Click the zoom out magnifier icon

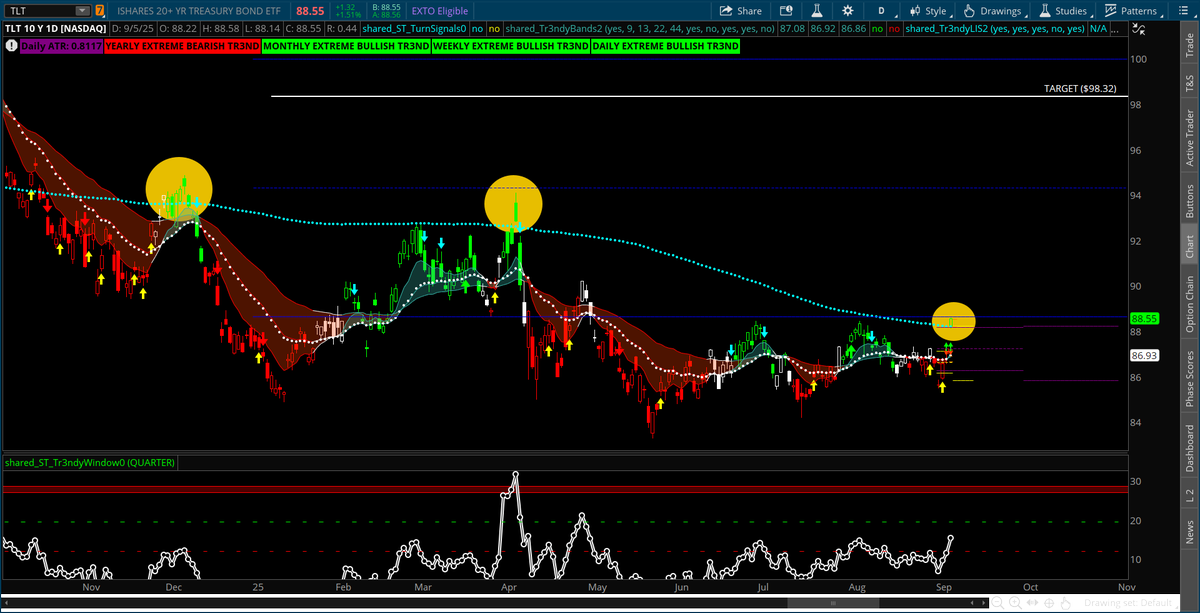pos(997,603)
